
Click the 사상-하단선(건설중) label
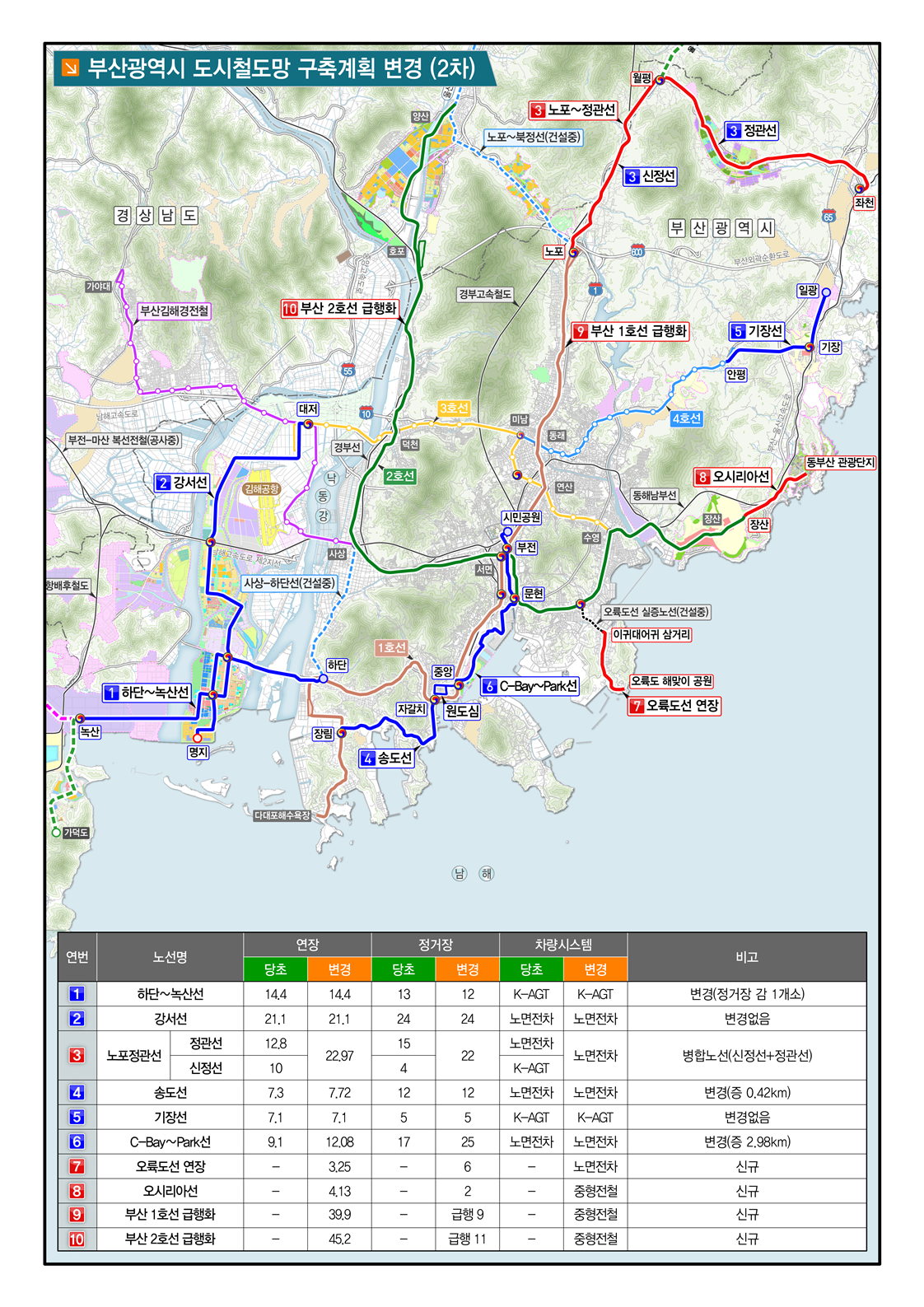(x=289, y=583)
